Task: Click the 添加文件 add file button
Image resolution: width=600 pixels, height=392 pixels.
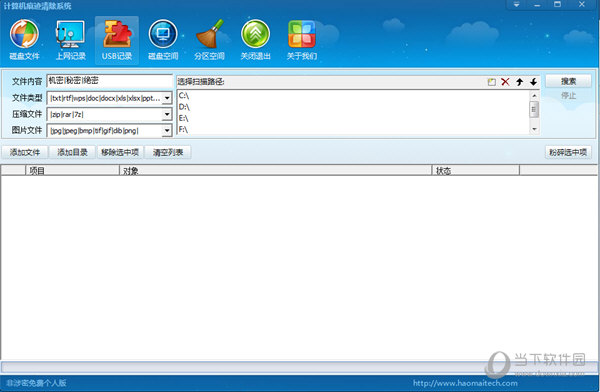Action: 25,152
